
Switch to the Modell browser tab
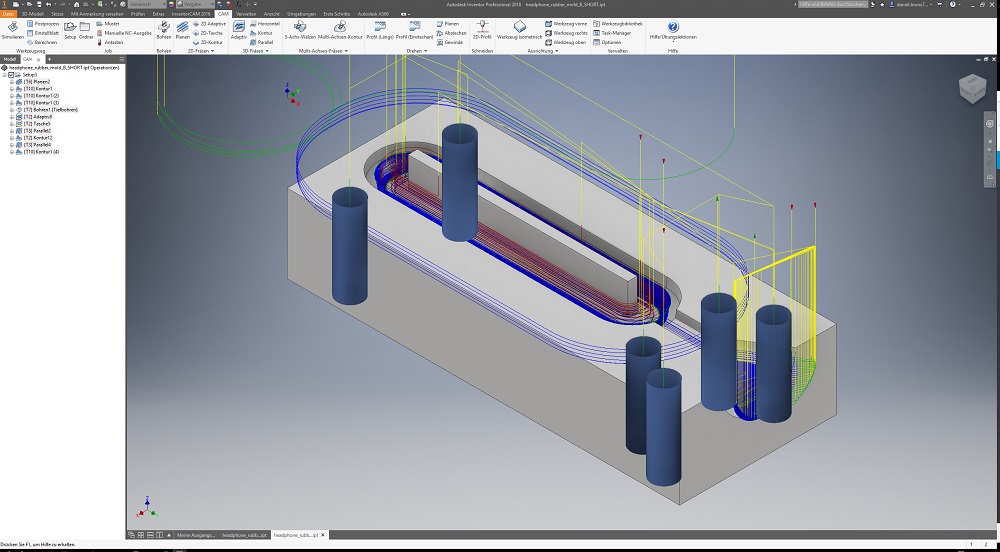9,59
